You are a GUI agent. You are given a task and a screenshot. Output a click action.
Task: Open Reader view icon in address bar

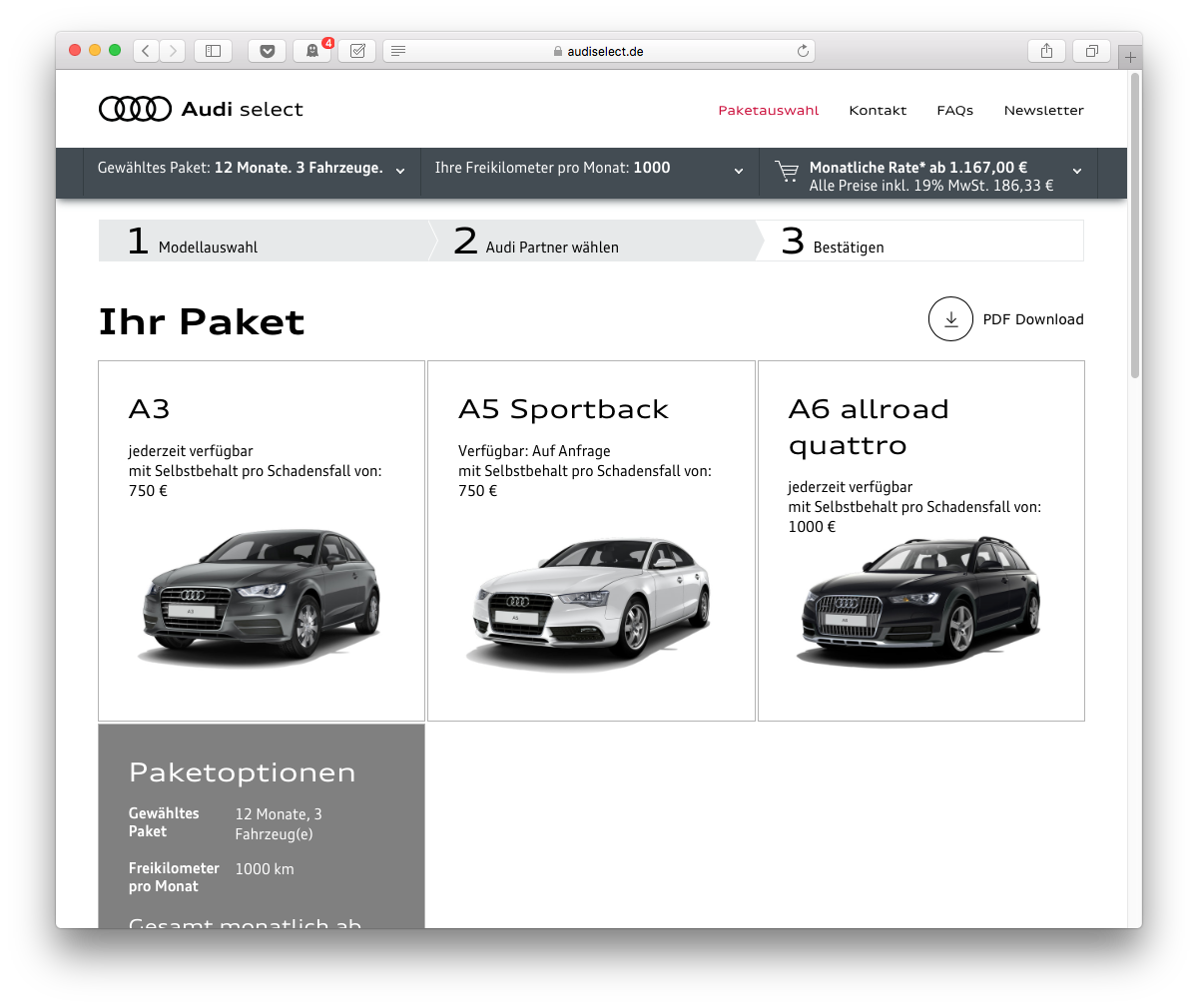tap(398, 51)
